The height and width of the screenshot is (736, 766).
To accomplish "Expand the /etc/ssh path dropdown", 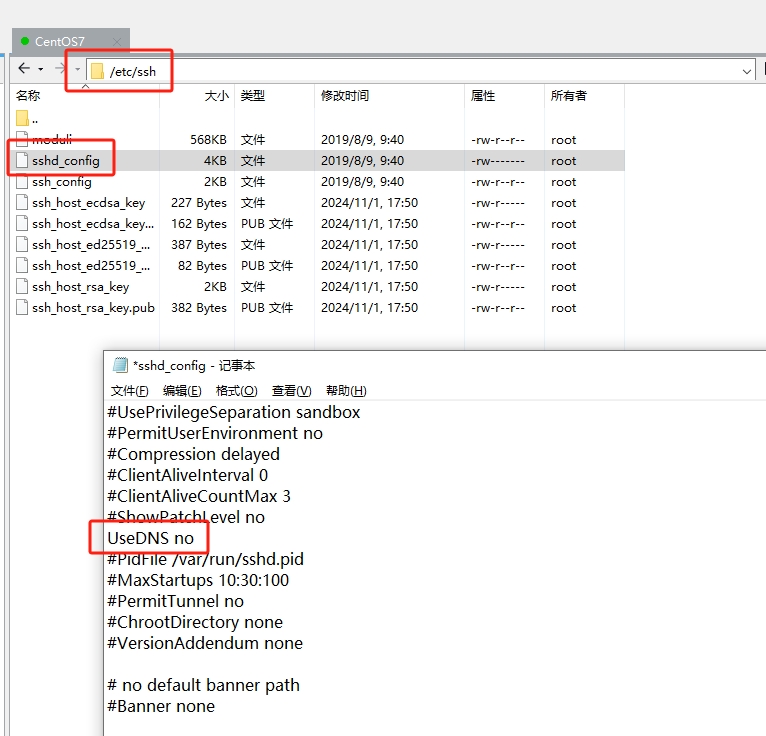I will 746,71.
